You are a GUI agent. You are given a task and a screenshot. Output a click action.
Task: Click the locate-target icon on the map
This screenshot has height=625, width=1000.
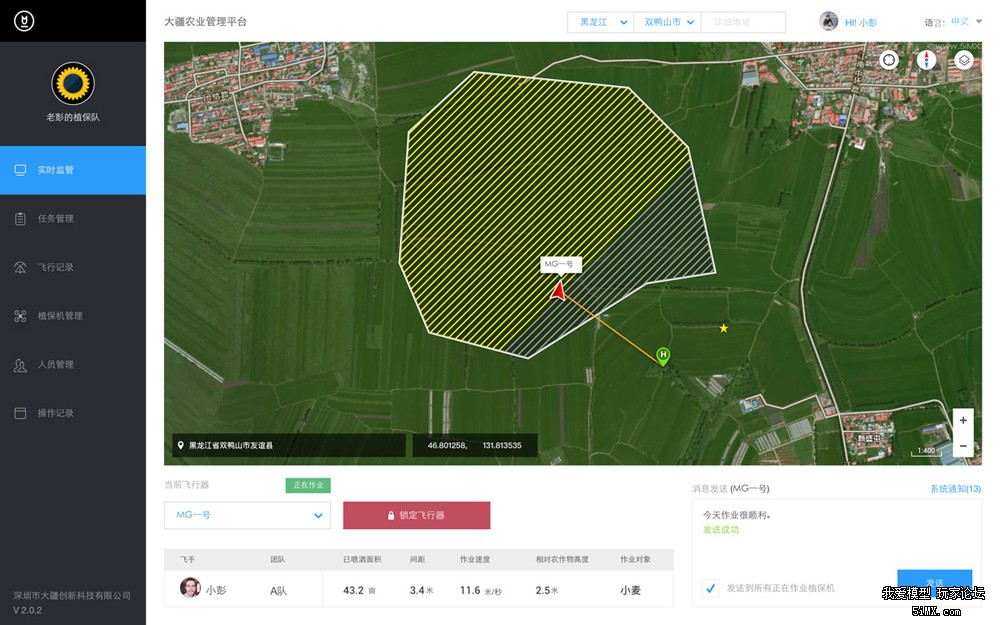click(x=889, y=60)
